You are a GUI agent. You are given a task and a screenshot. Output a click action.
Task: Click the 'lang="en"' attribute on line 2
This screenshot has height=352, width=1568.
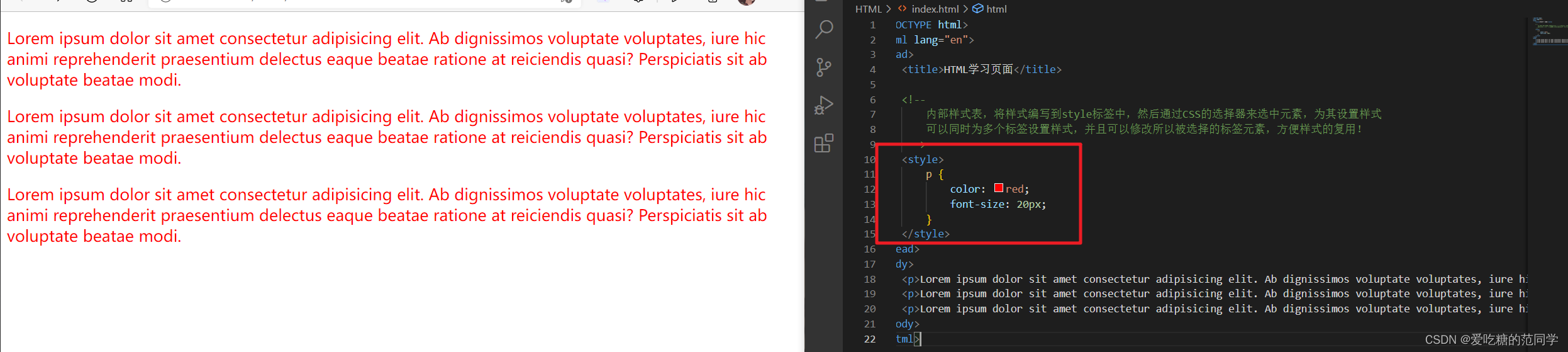[x=941, y=40]
